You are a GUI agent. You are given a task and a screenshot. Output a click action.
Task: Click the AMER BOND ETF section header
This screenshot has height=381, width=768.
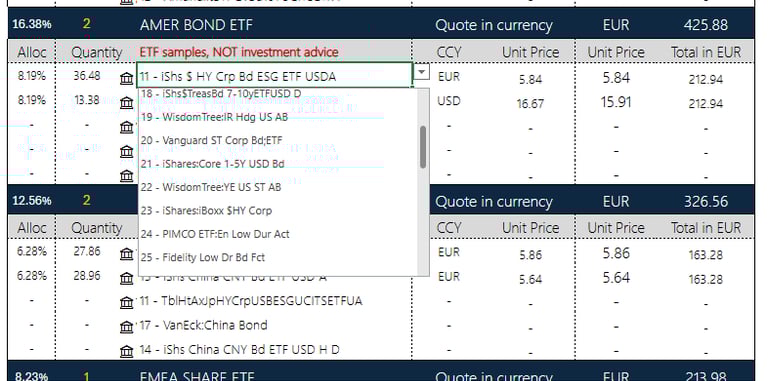coord(196,24)
